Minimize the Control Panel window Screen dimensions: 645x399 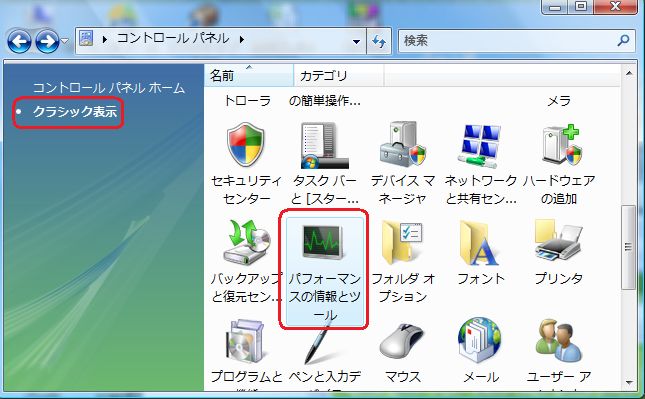tap(555, 7)
